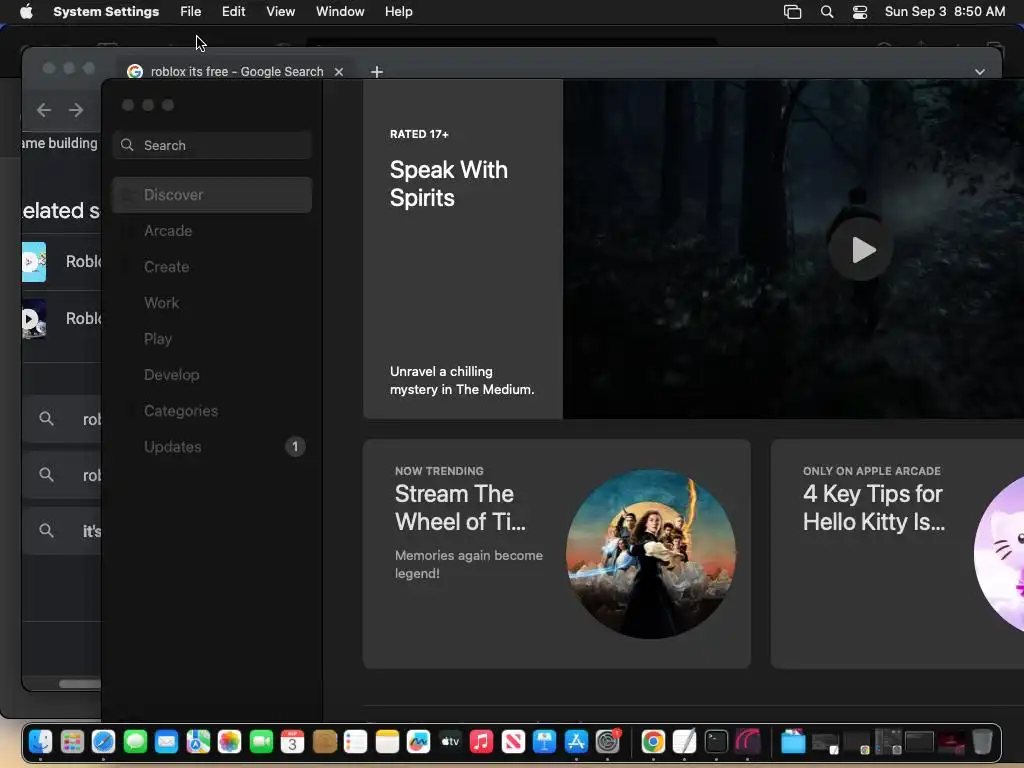Screen dimensions: 1024x768
Task: Open the File menu
Action: click(191, 12)
